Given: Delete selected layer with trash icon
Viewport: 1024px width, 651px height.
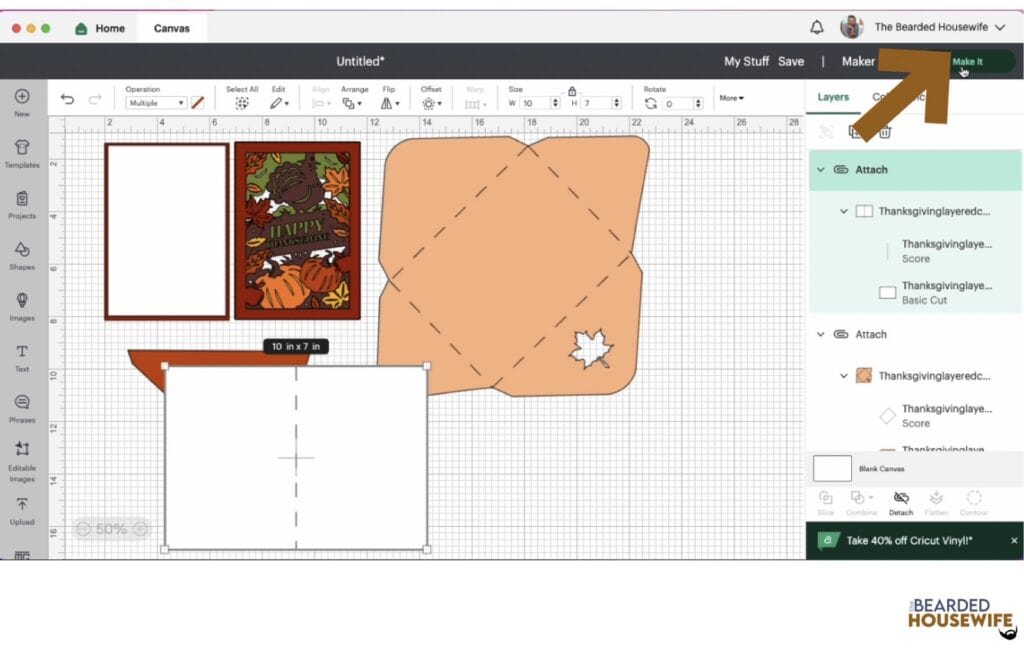Looking at the screenshot, I should (884, 132).
